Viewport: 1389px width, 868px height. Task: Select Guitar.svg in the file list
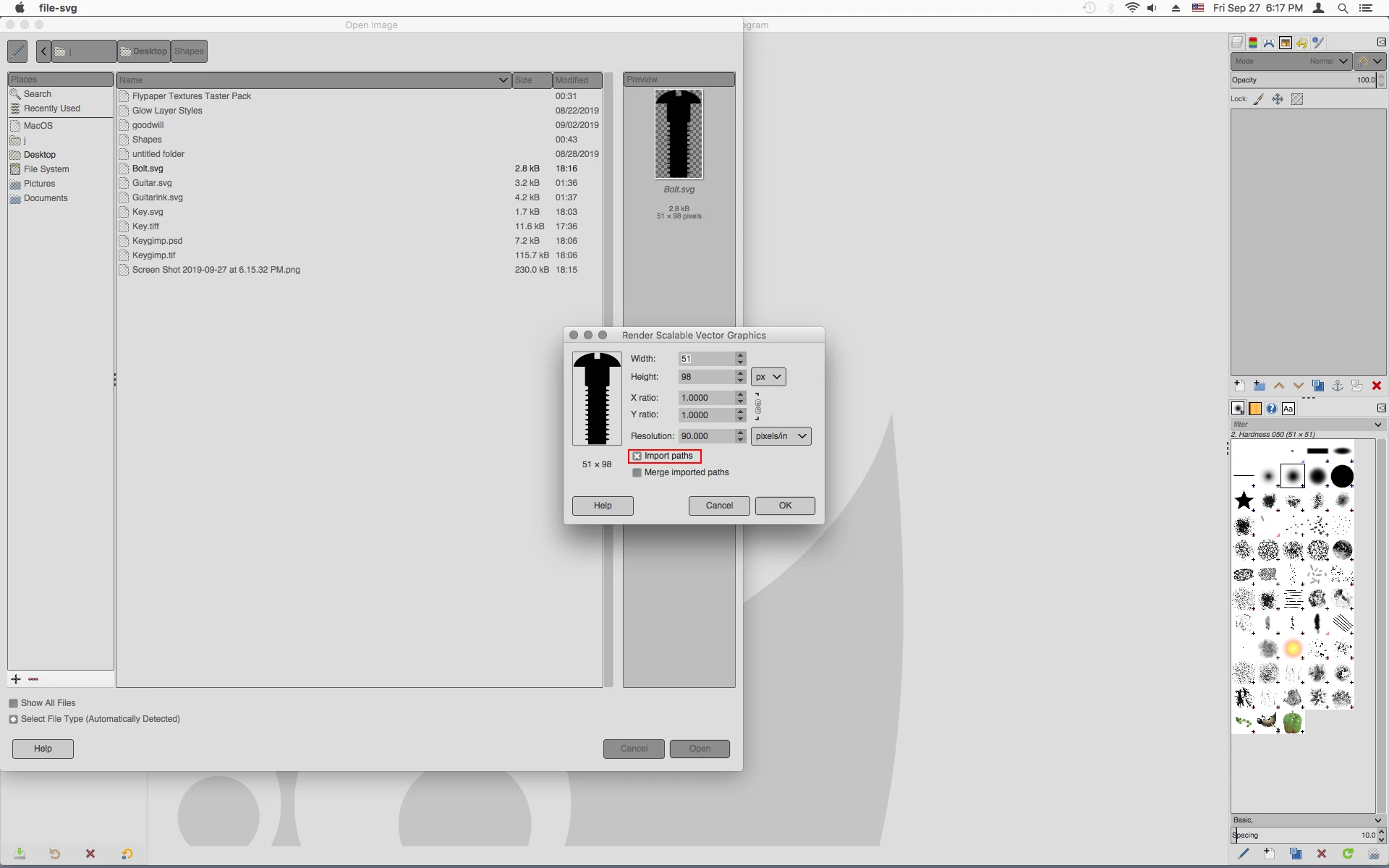(152, 183)
